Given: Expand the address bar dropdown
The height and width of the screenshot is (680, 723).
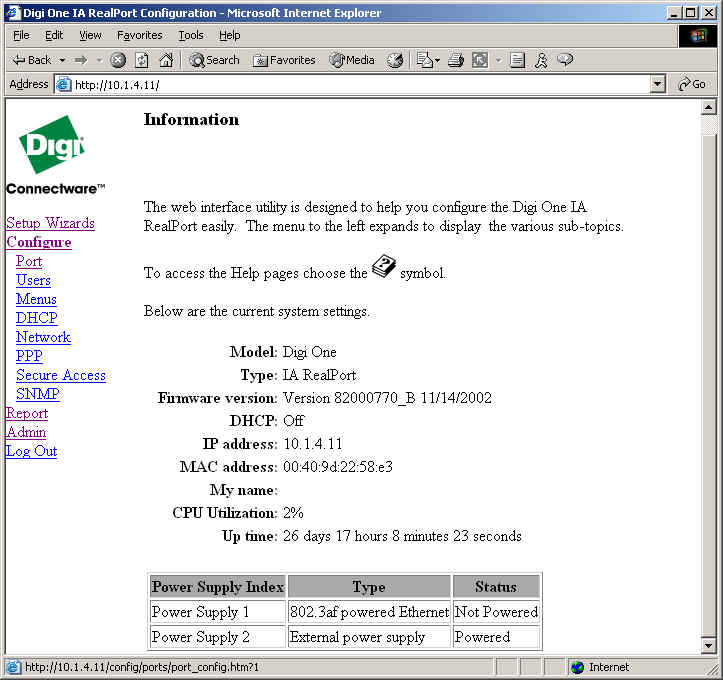Looking at the screenshot, I should (x=657, y=85).
